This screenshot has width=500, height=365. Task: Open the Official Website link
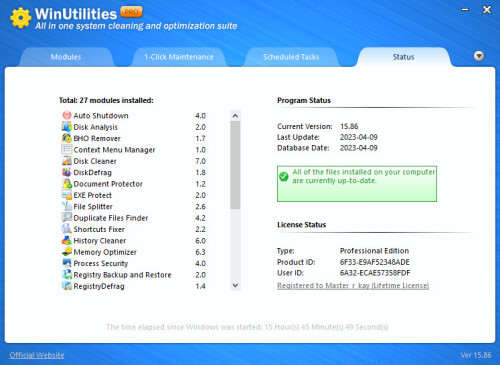(x=37, y=355)
